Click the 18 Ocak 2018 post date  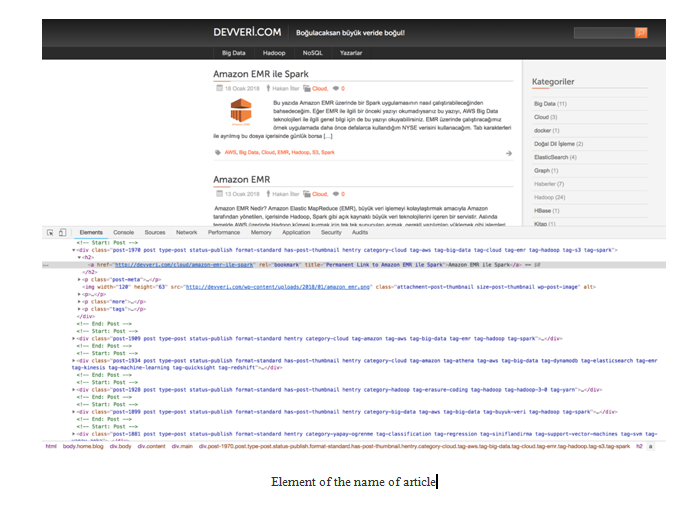[x=242, y=89]
